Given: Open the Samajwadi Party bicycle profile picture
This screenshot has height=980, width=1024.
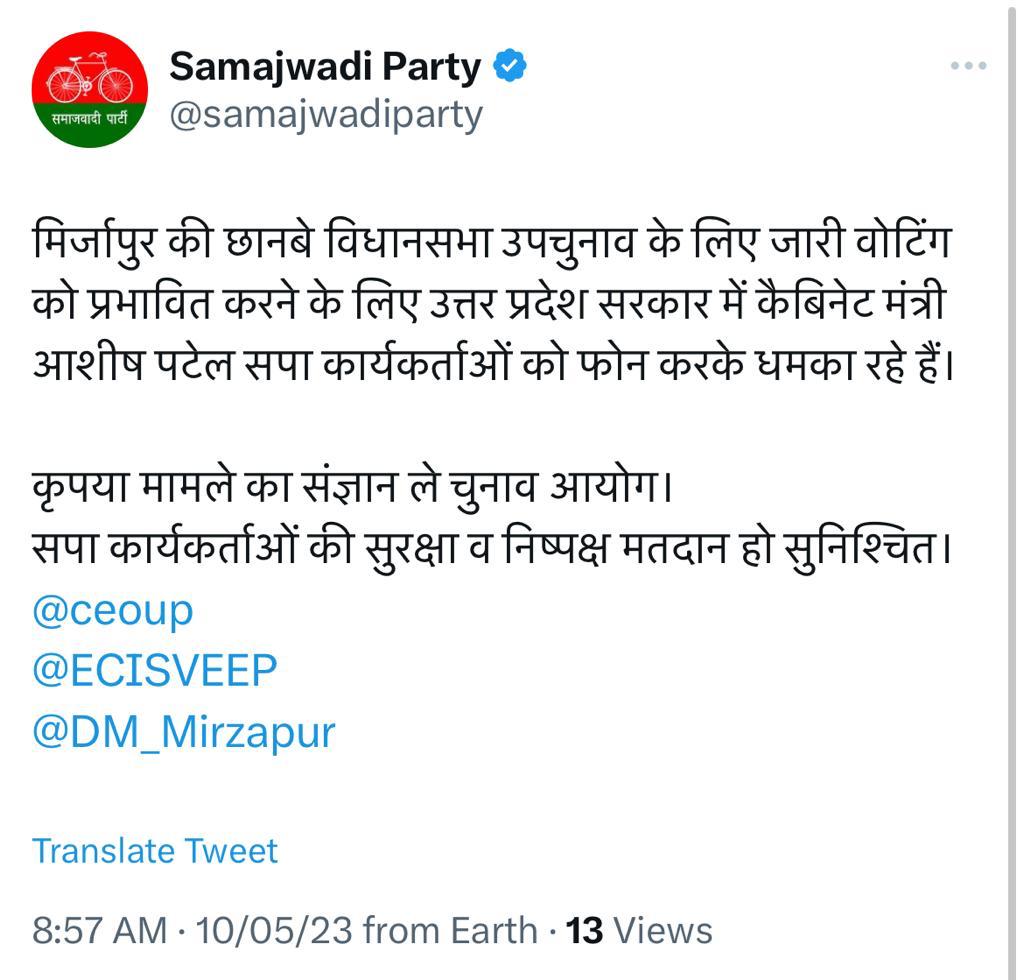Looking at the screenshot, I should click(x=89, y=89).
